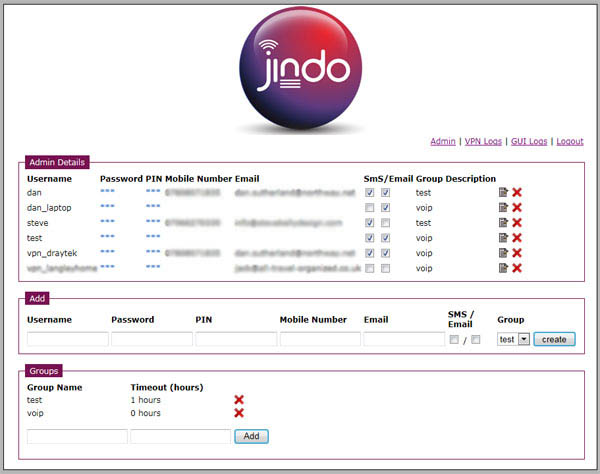Focus the new Timeout hours field
This screenshot has width=600, height=474.
(180, 437)
